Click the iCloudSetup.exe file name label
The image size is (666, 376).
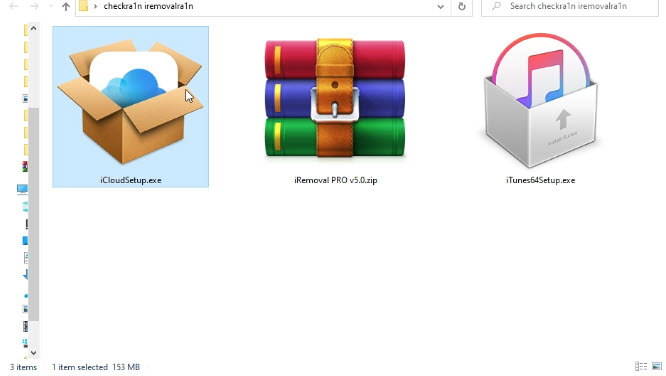tap(131, 180)
